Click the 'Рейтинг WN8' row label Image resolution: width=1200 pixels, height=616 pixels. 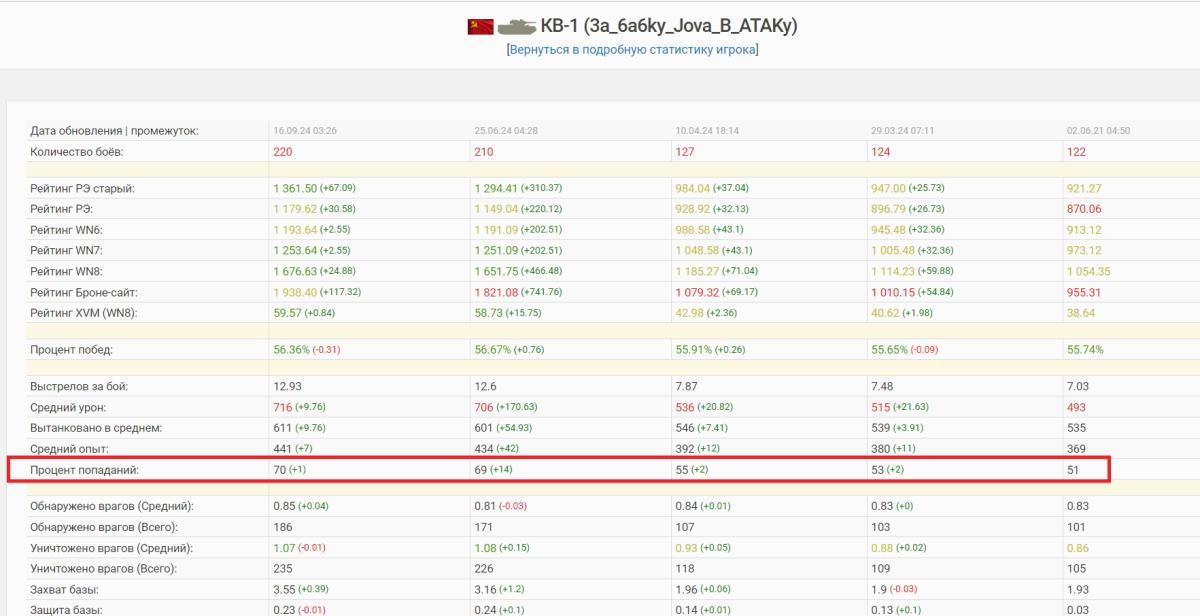67,271
